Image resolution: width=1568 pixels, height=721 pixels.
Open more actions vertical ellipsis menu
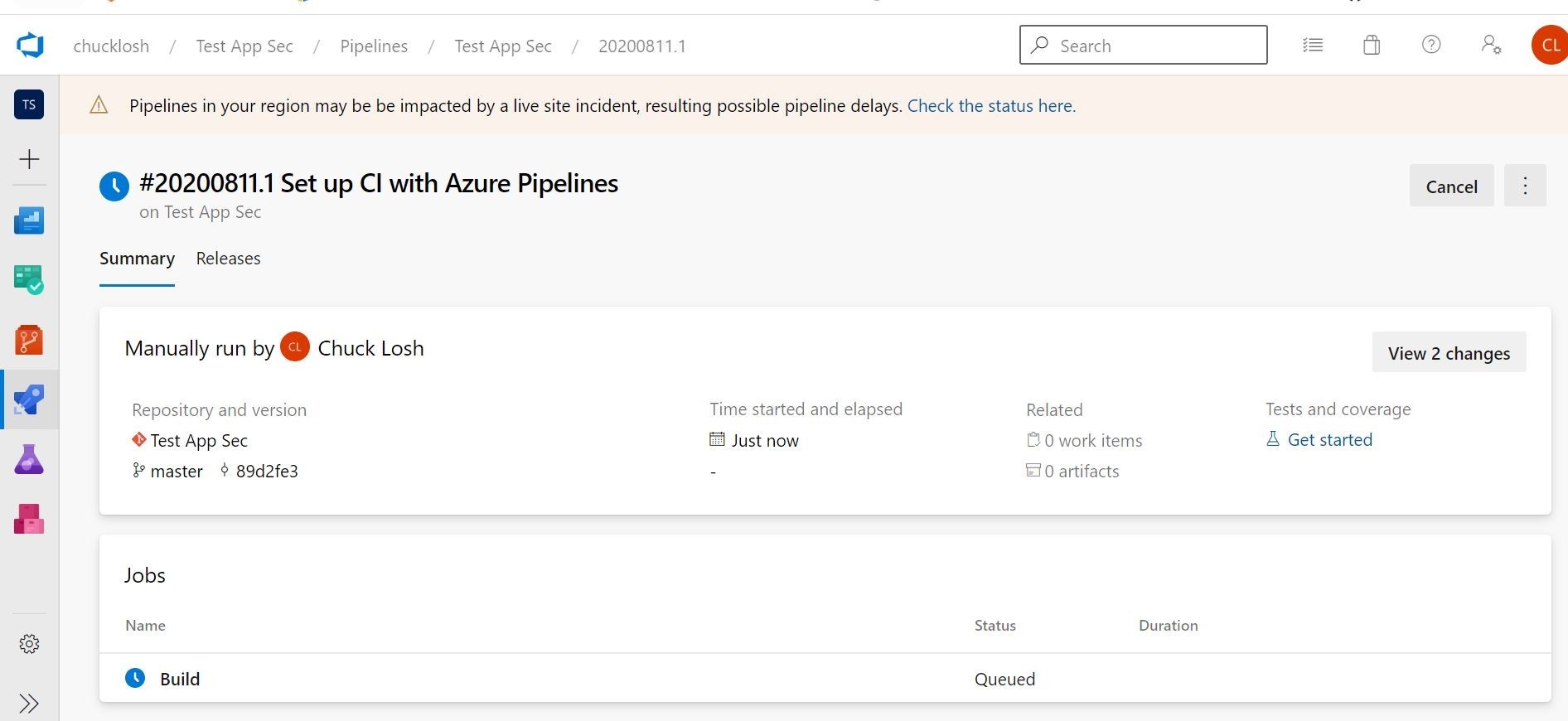(x=1525, y=186)
